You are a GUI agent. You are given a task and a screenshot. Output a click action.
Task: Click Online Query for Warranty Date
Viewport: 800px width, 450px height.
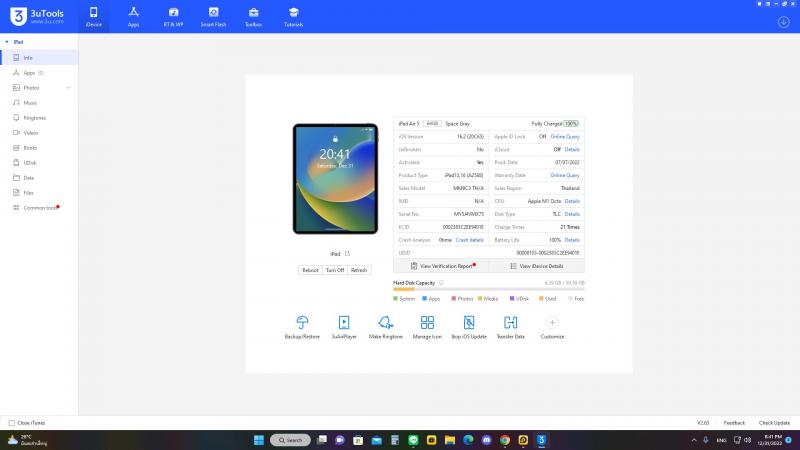(x=565, y=176)
